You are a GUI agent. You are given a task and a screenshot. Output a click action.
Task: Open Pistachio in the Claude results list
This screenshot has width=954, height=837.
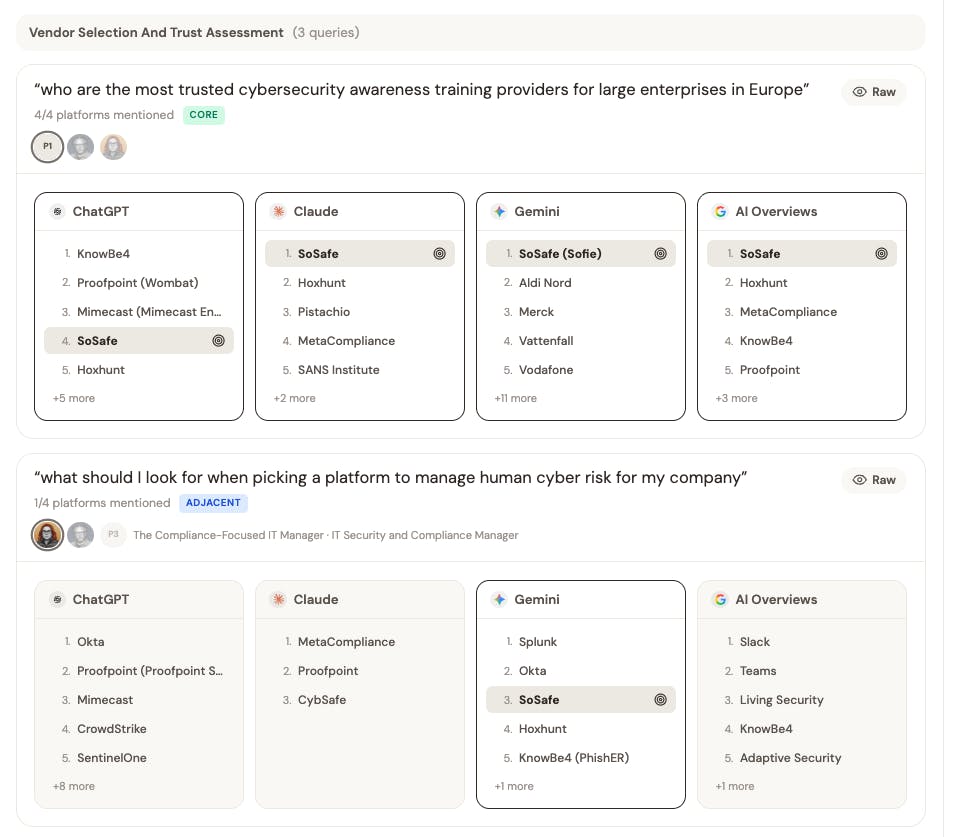(x=324, y=312)
